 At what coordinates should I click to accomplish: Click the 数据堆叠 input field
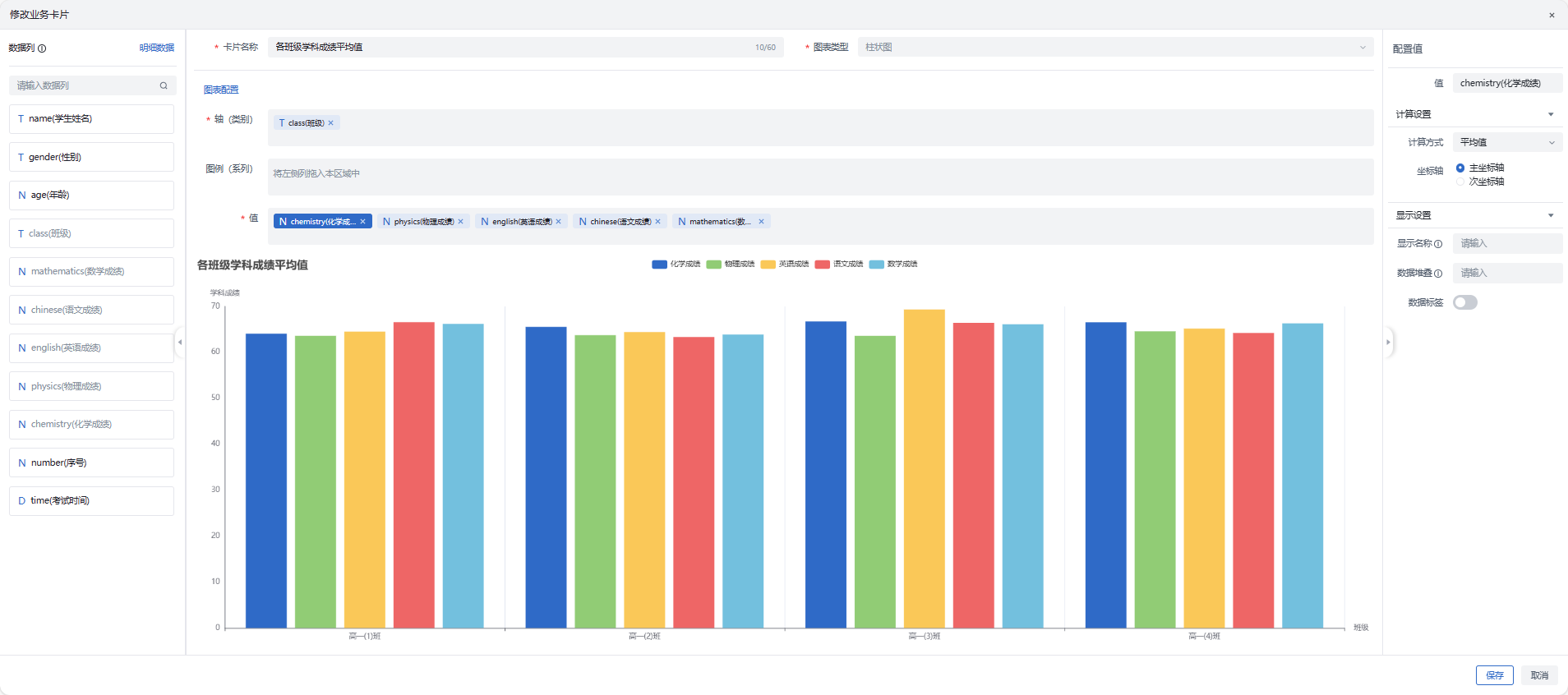pyautogui.click(x=1507, y=273)
